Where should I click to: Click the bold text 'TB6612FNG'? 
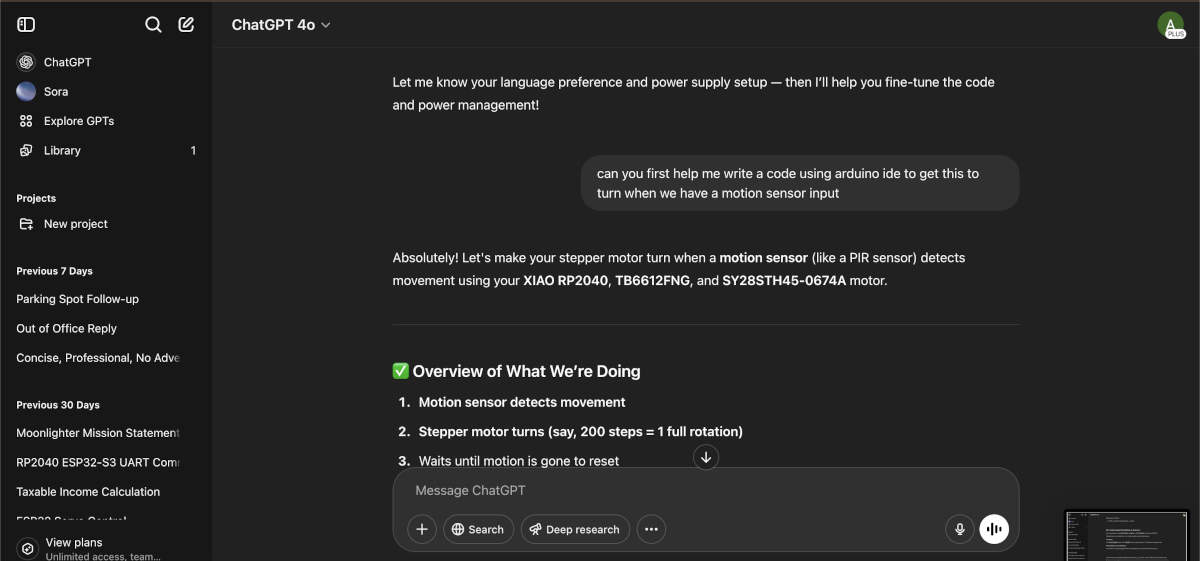click(652, 281)
